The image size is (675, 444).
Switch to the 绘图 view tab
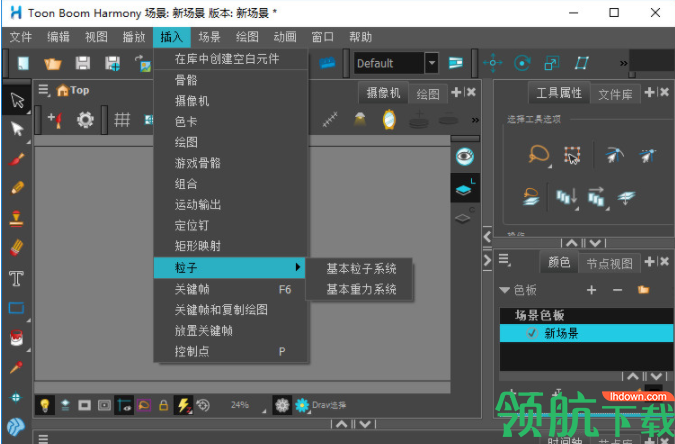pos(427,94)
